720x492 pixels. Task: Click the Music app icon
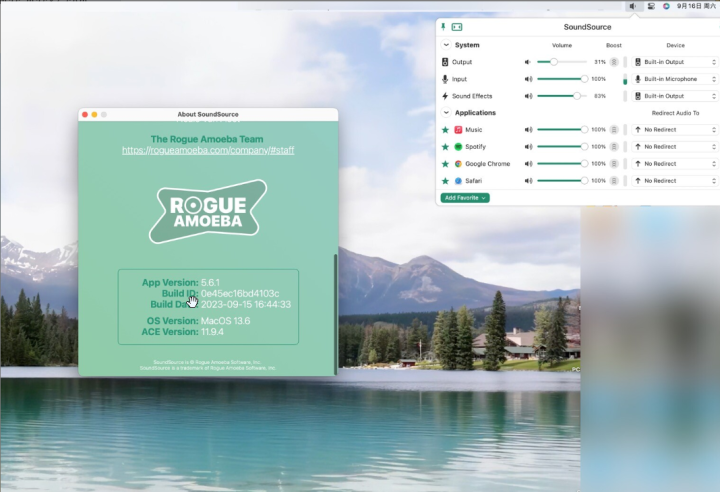pyautogui.click(x=458, y=130)
